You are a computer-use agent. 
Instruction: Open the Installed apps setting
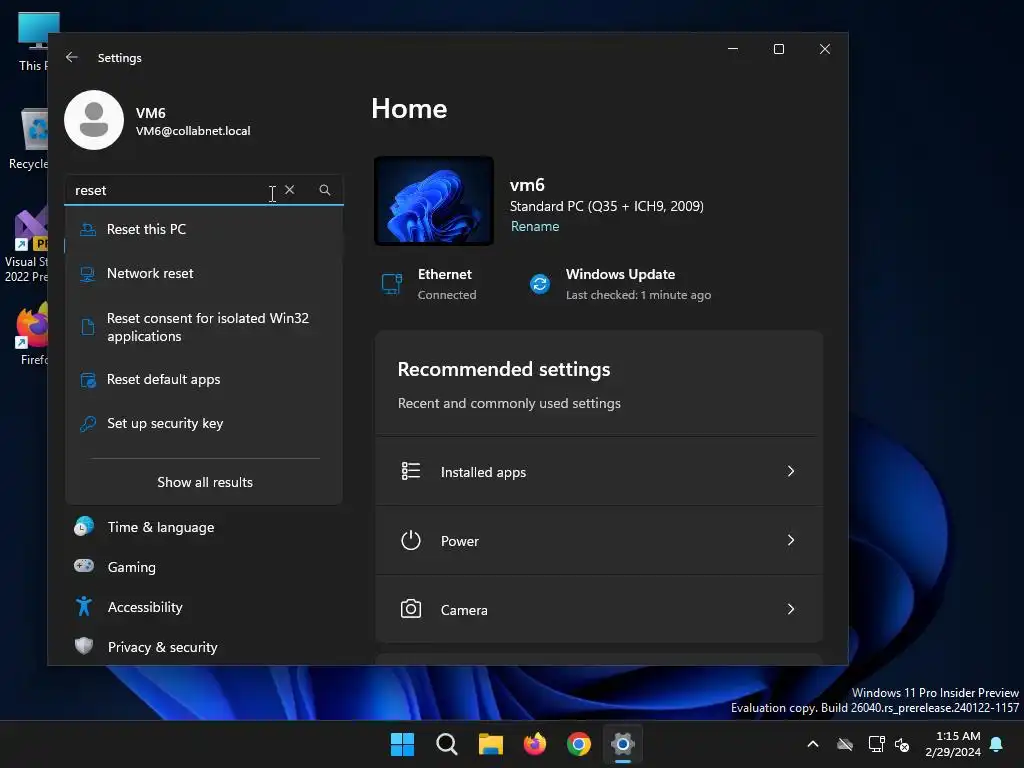598,472
